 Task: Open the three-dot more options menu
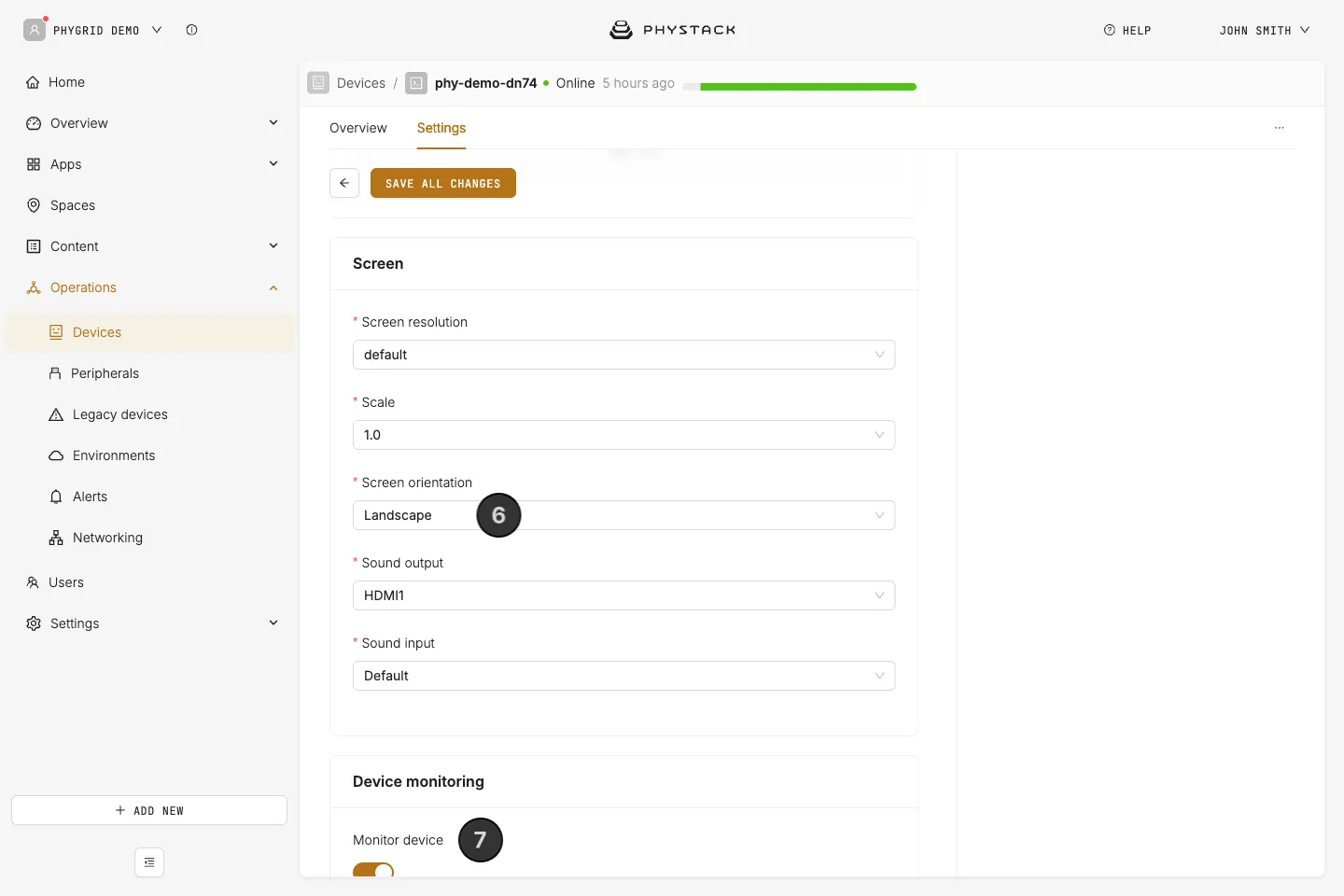coord(1280,128)
